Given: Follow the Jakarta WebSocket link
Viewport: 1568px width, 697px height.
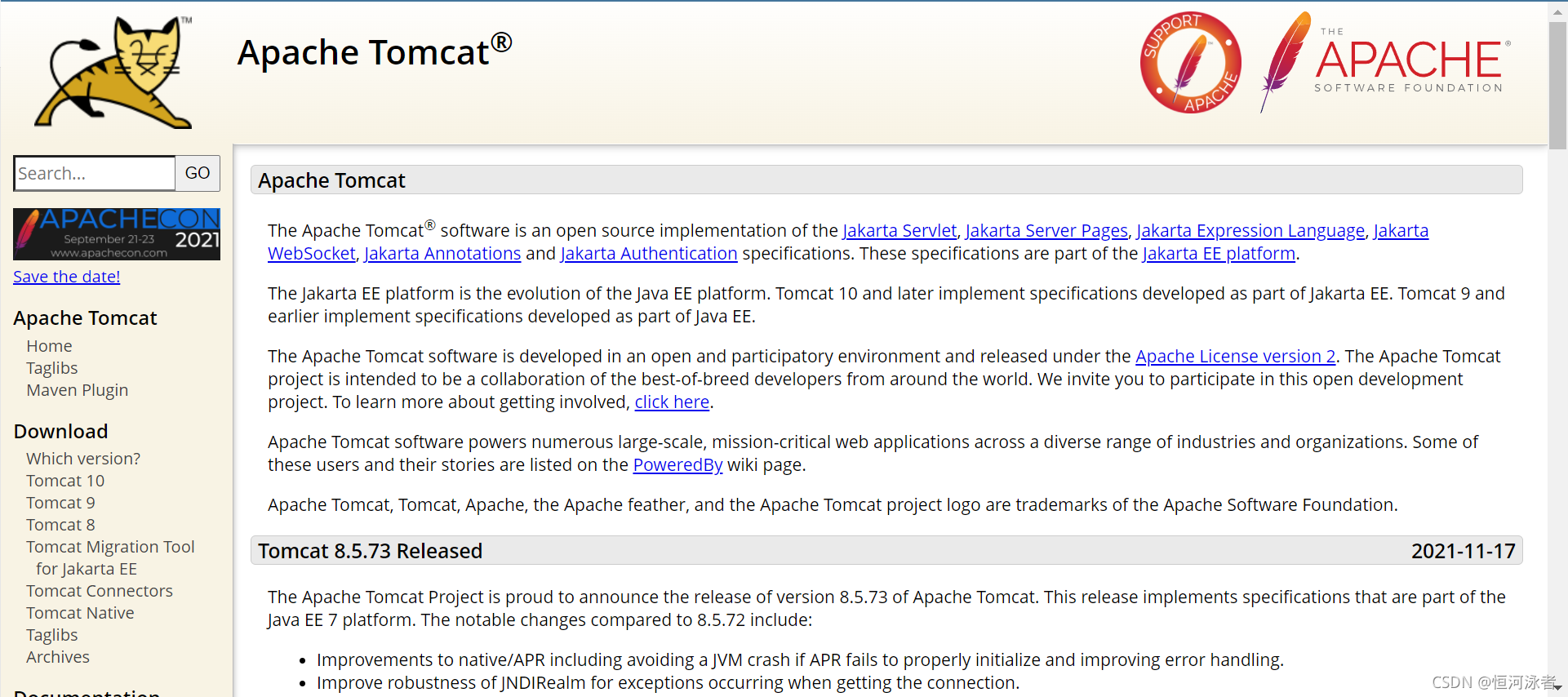Looking at the screenshot, I should tap(312, 254).
